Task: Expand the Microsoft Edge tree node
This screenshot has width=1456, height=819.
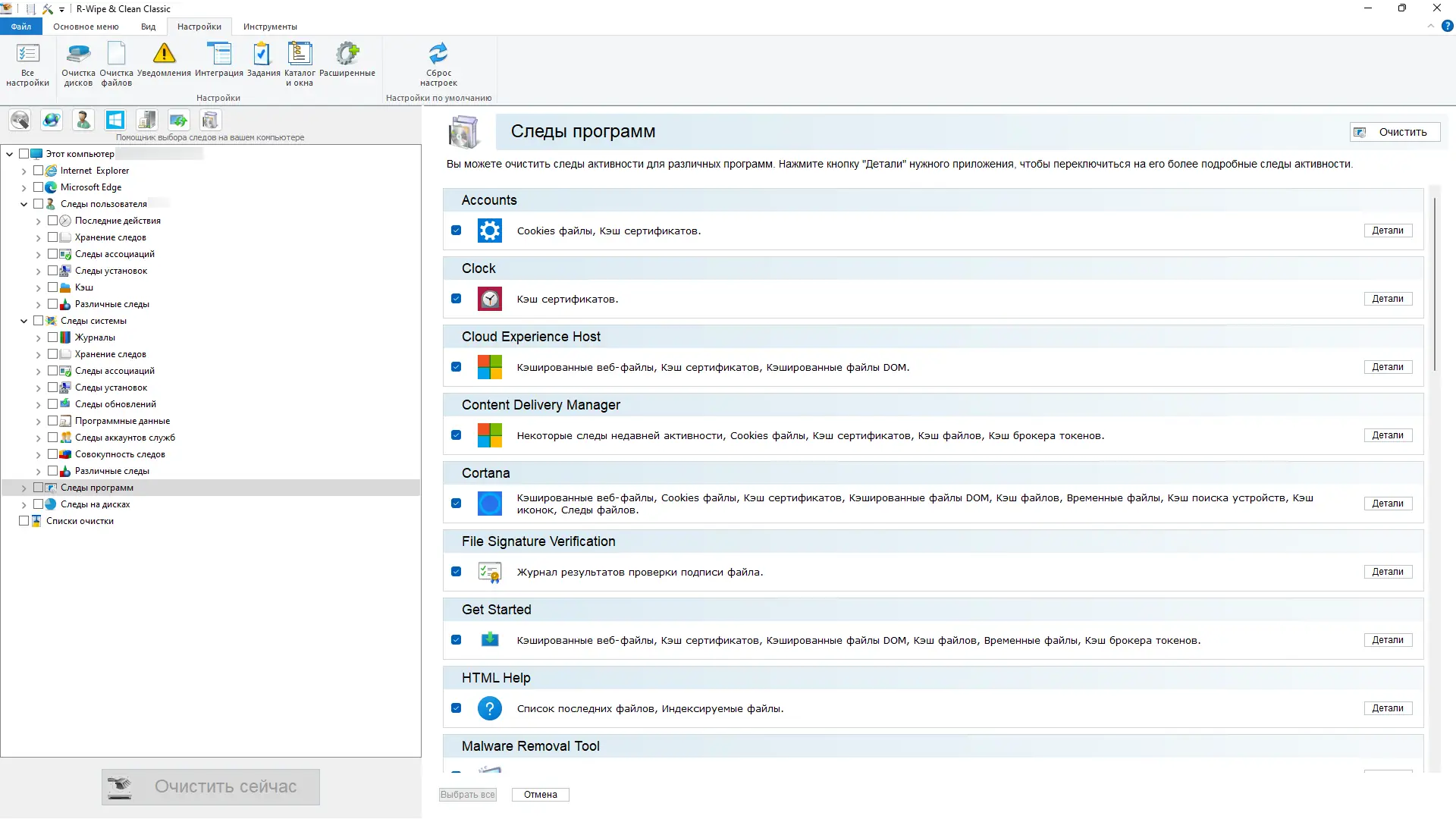Action: coord(24,188)
